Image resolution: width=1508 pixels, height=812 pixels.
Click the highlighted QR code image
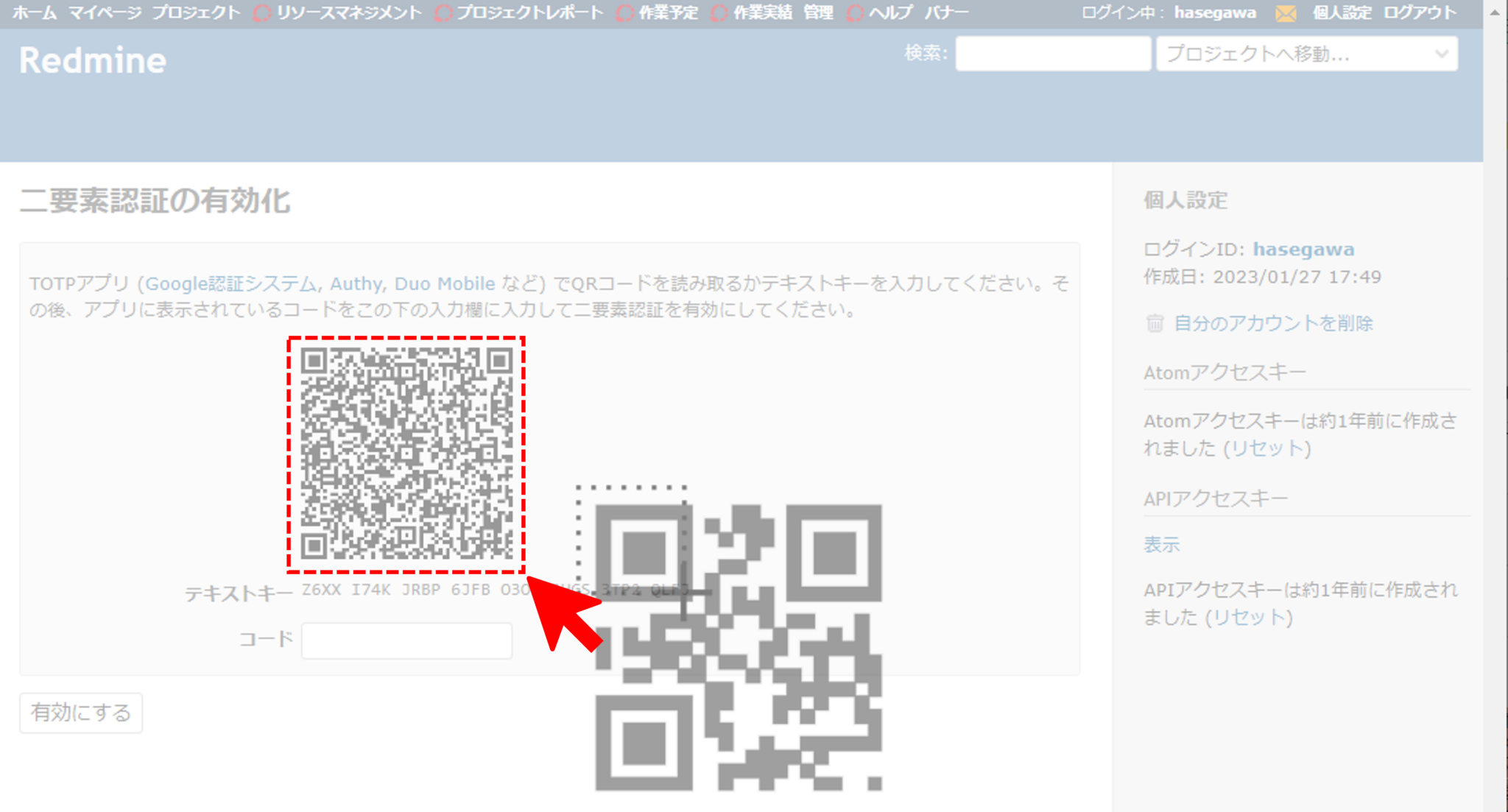point(406,453)
